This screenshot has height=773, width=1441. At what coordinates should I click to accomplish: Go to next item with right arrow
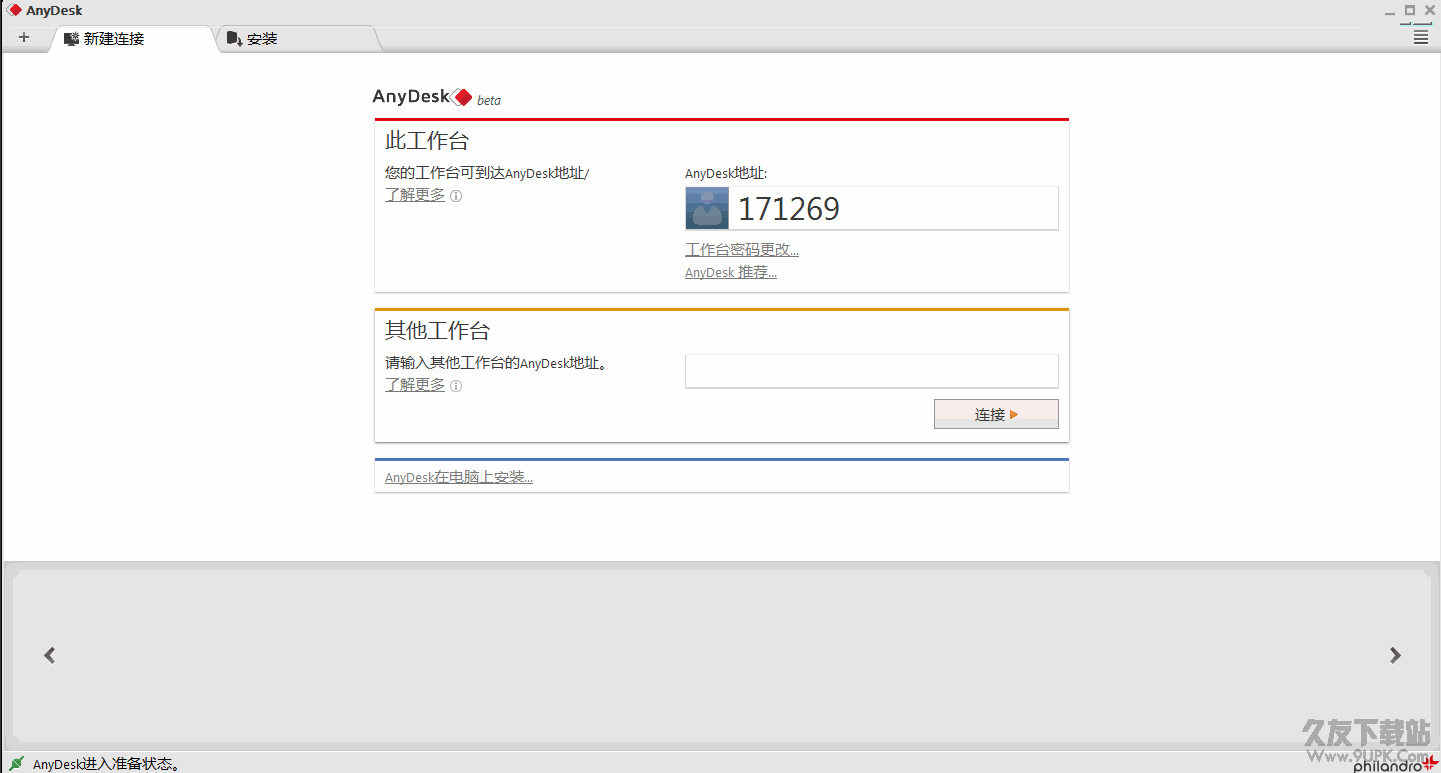(1395, 655)
